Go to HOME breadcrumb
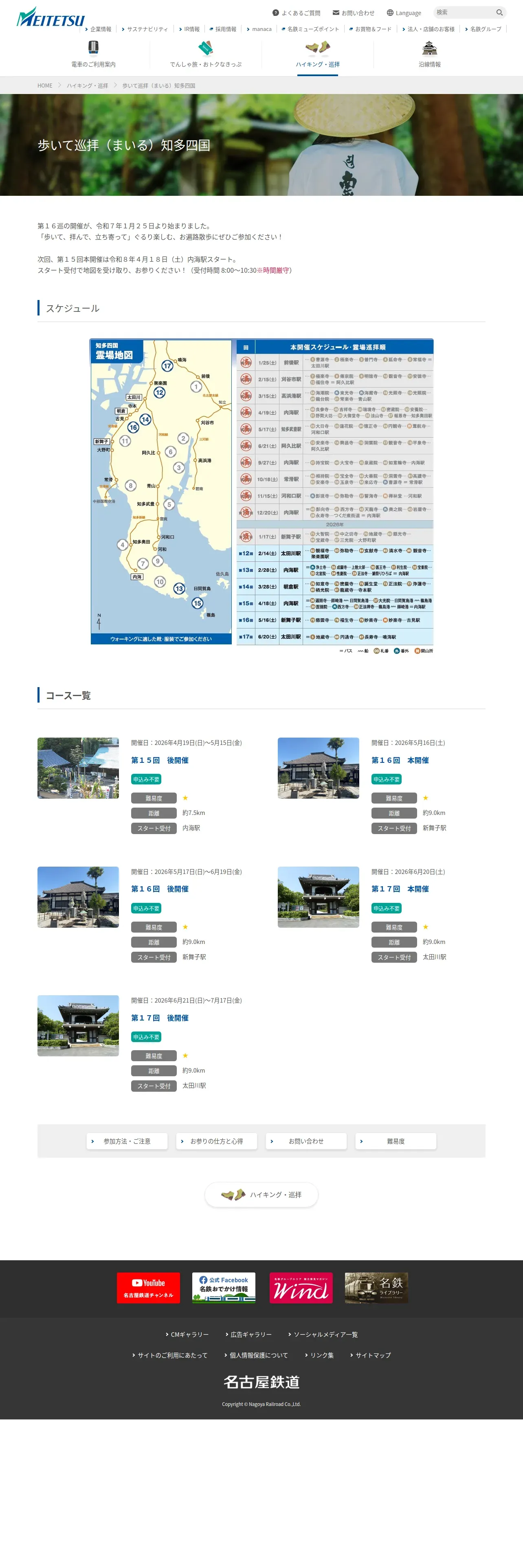The image size is (523, 1568). tap(45, 86)
